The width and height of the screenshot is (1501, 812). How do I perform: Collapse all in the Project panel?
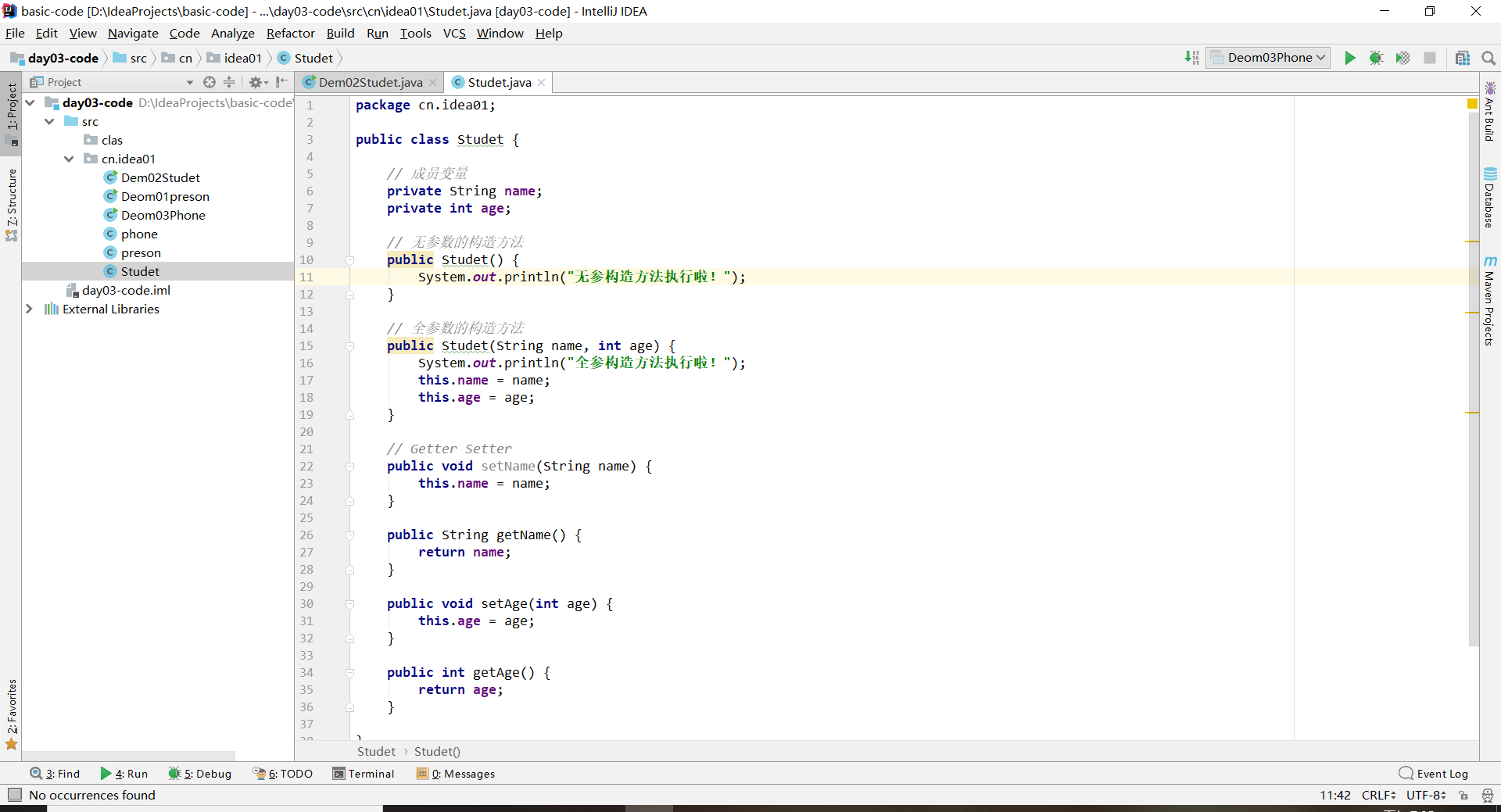(229, 82)
